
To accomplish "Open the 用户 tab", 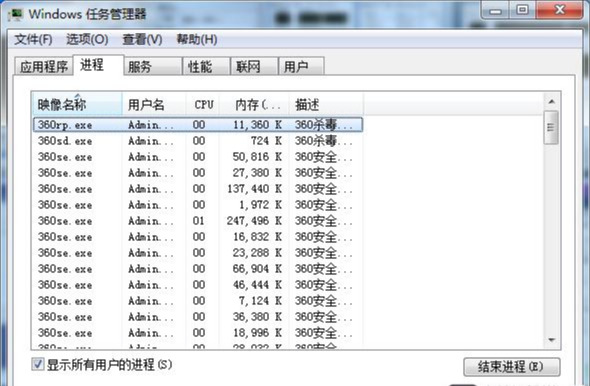I will pyautogui.click(x=301, y=67).
